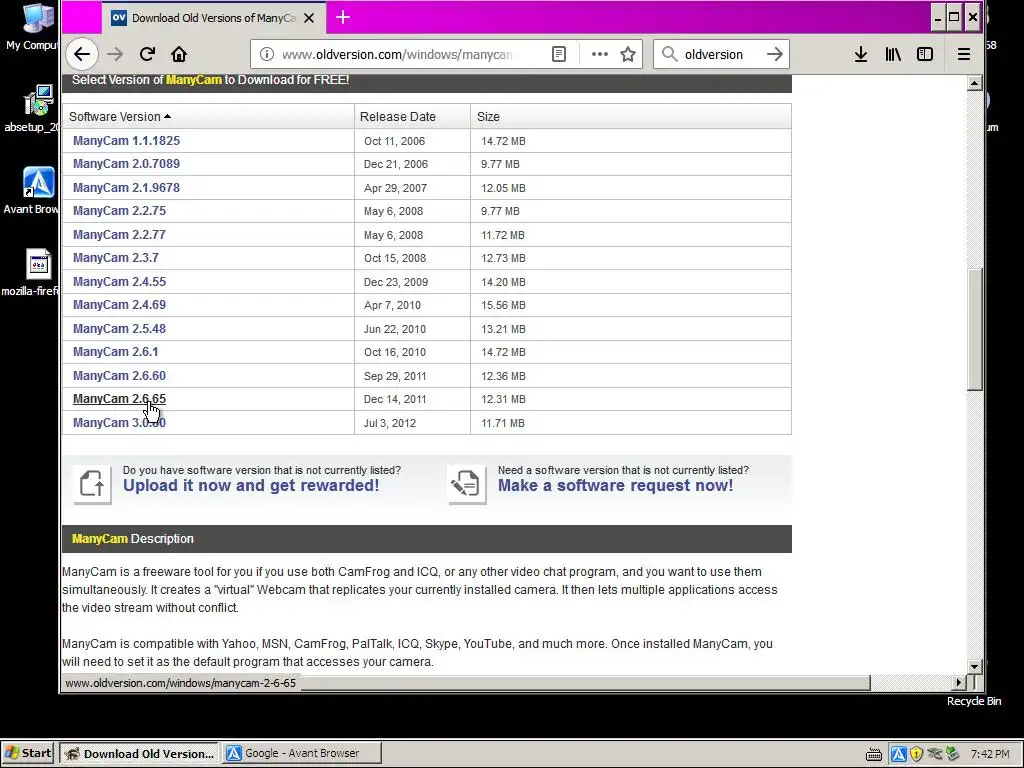Viewport: 1024px width, 768px height.
Task: Show the sidebars button
Action: point(925,54)
